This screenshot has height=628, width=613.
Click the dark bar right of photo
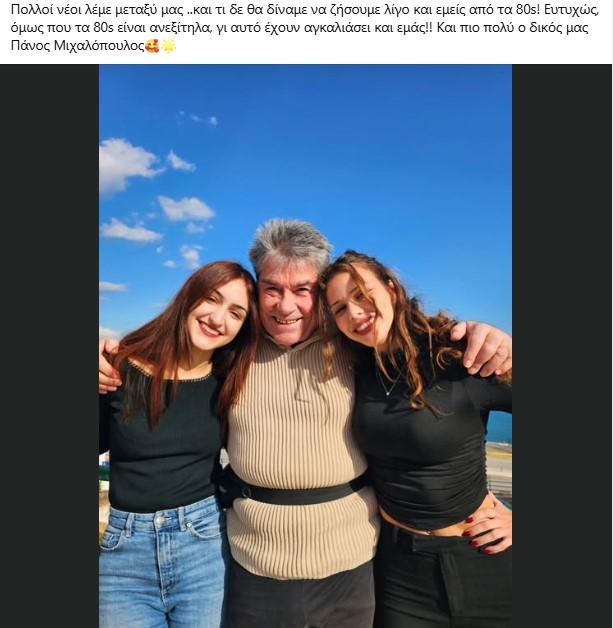point(562,346)
